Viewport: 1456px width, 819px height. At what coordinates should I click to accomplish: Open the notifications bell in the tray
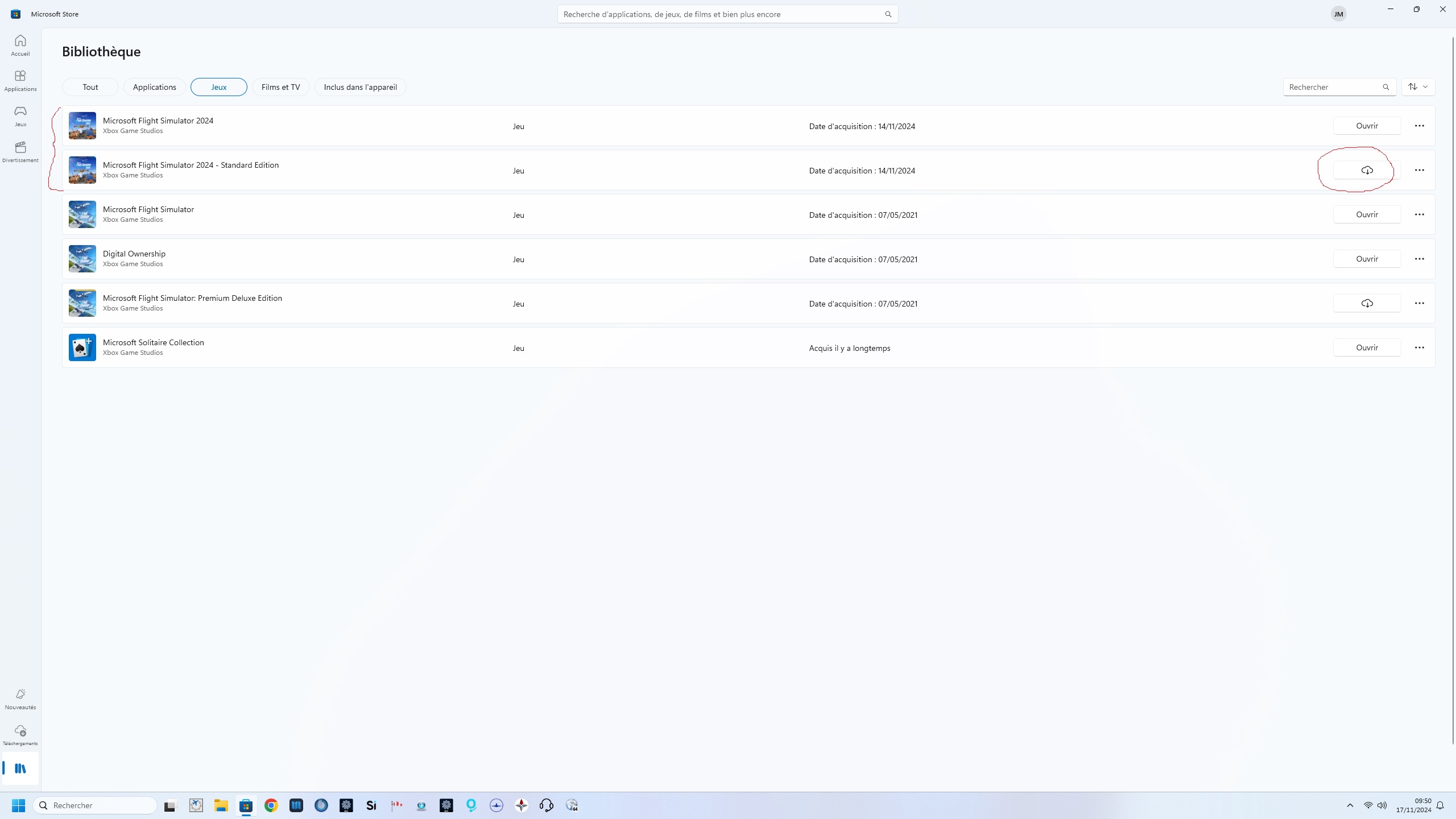pyautogui.click(x=1440, y=805)
